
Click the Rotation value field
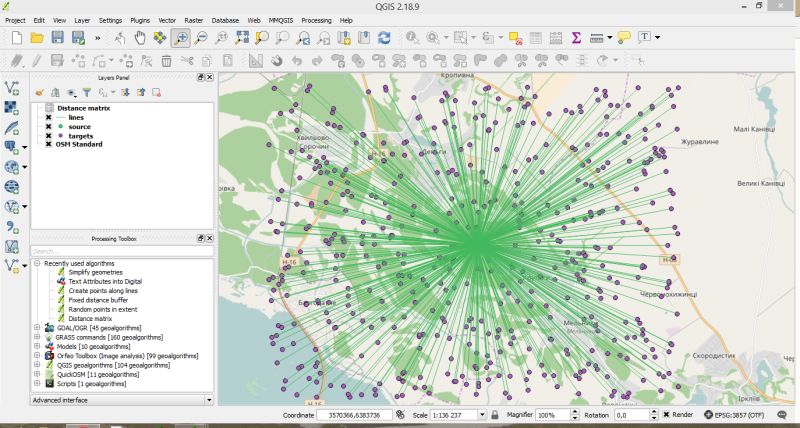(x=631, y=415)
